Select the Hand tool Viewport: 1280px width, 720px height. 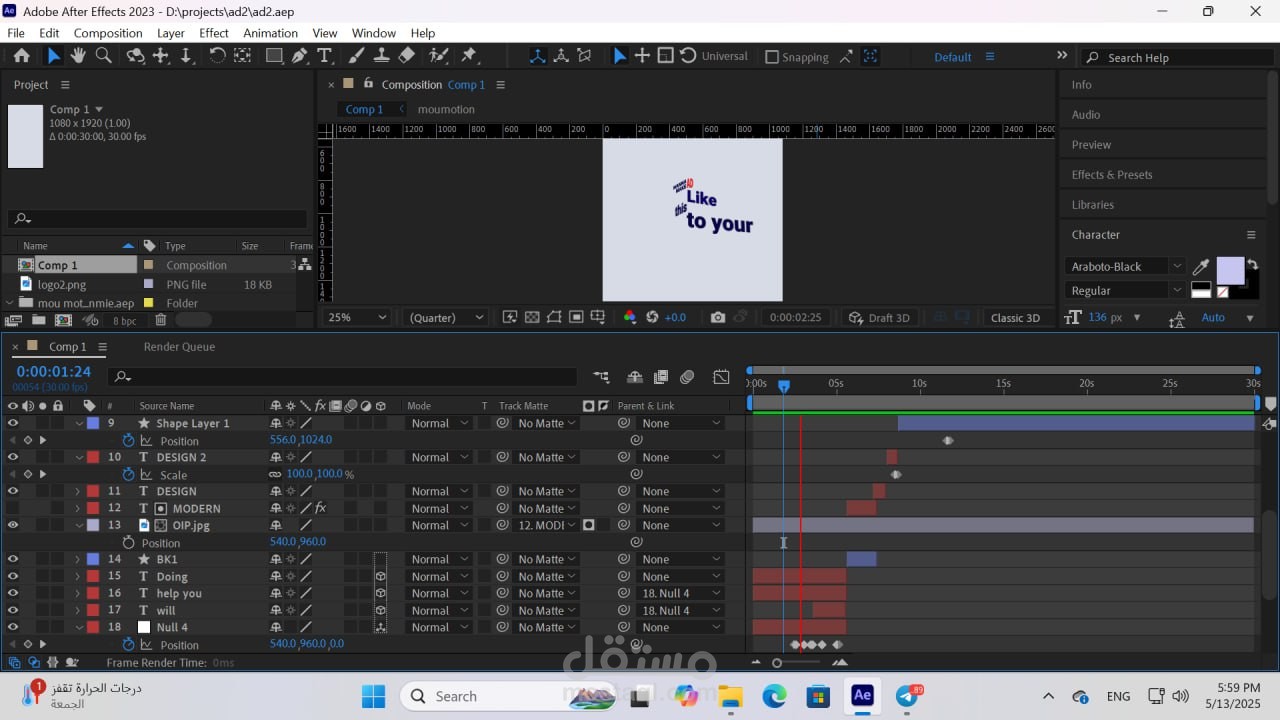click(x=78, y=56)
